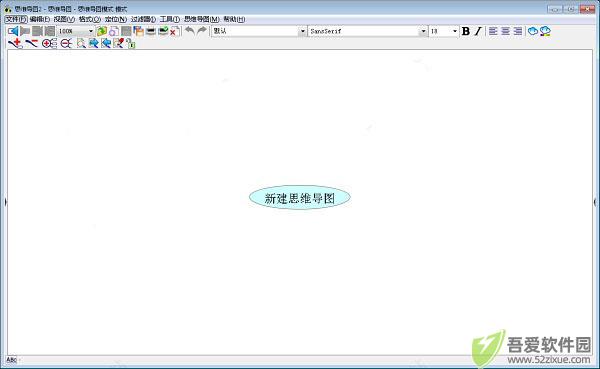Toggle italic formatting
The image size is (600, 369).
tap(478, 31)
